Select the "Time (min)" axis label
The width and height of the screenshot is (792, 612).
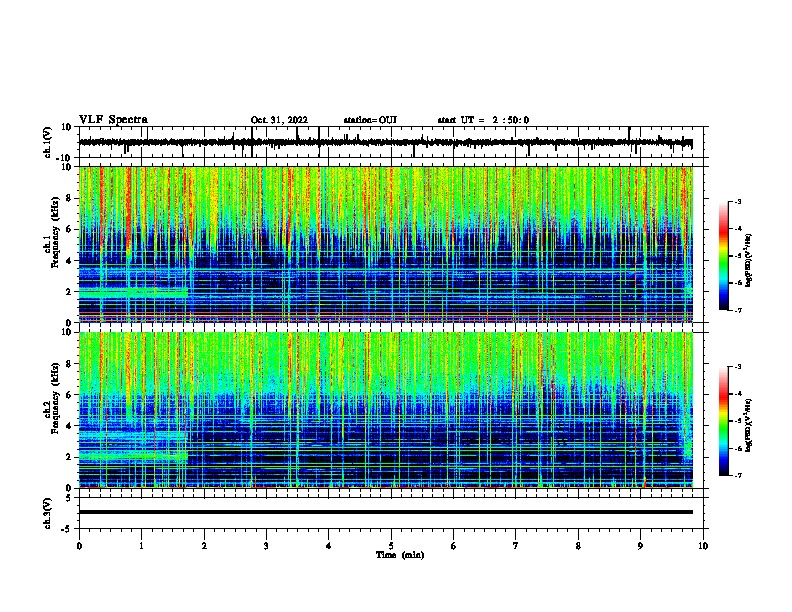400,555
